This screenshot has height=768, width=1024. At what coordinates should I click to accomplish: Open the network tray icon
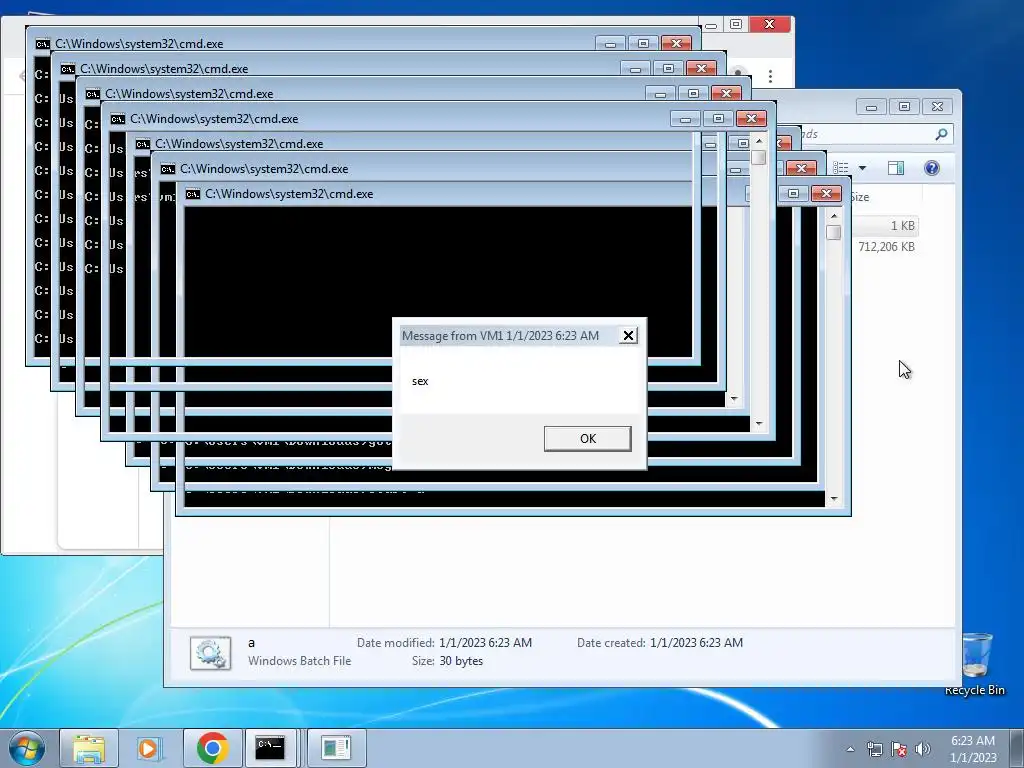click(874, 749)
